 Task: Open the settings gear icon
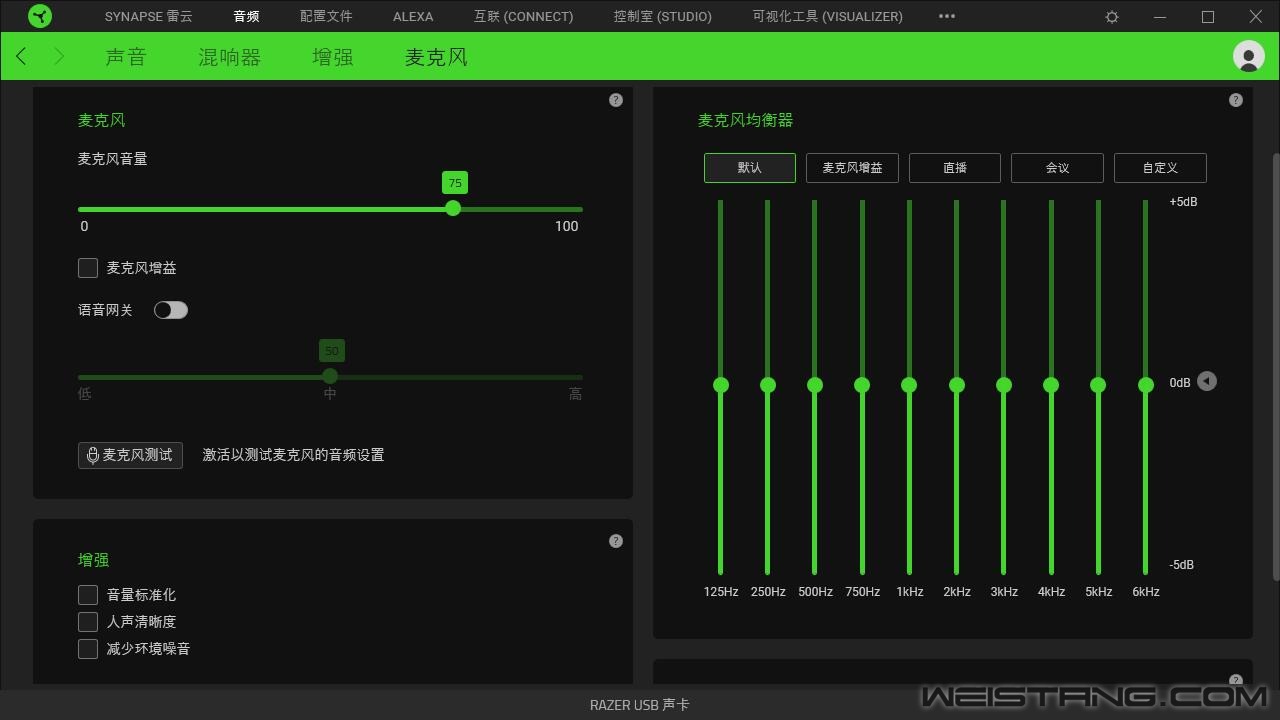pyautogui.click(x=1111, y=17)
